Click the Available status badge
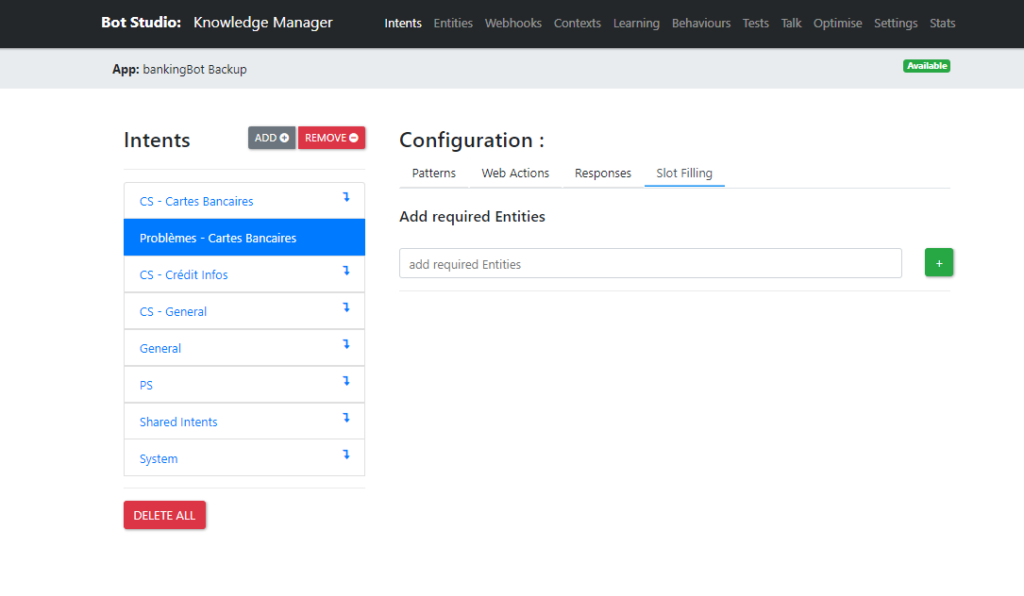This screenshot has height=596, width=1024. click(926, 66)
